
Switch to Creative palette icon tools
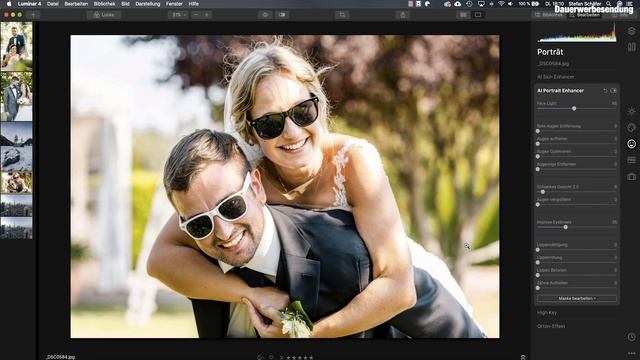pyautogui.click(x=631, y=128)
